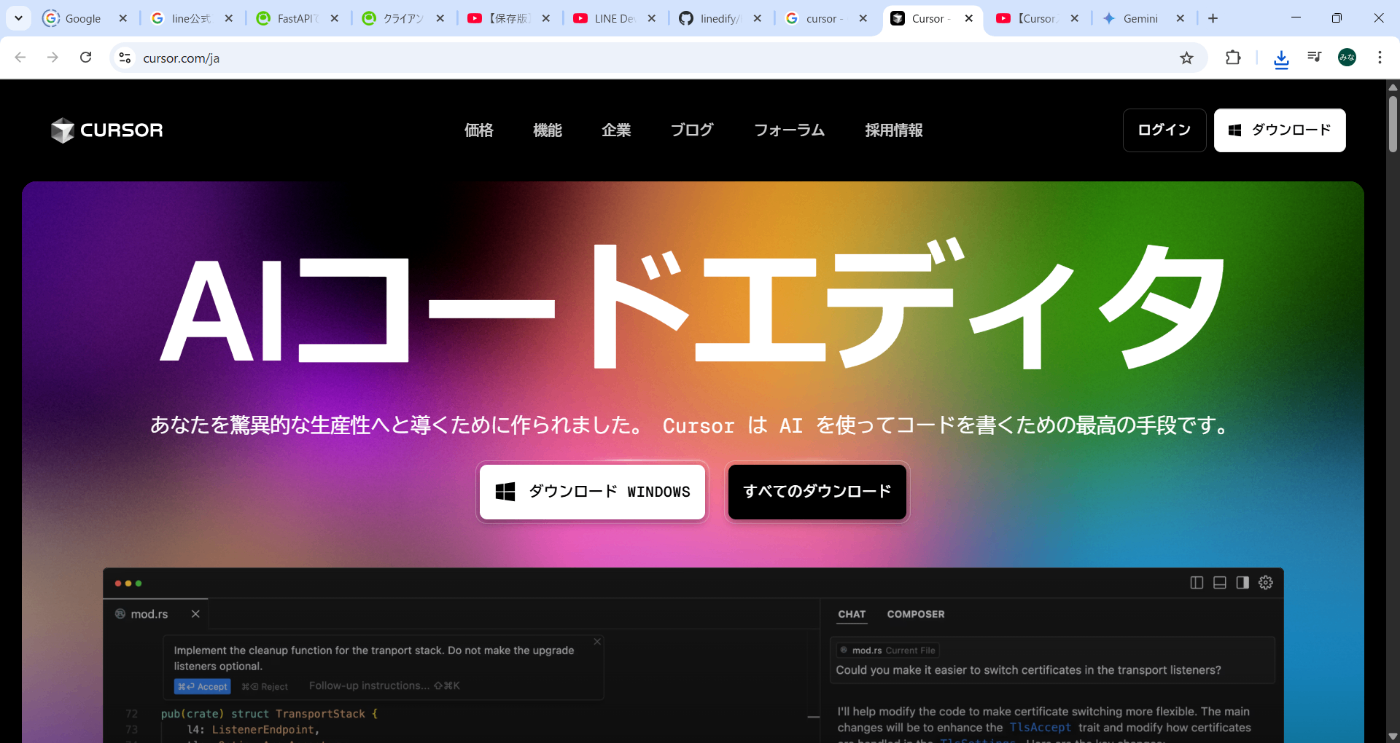This screenshot has height=743, width=1400.
Task: Click the TlsAccept code reference
Action: coord(1040,727)
